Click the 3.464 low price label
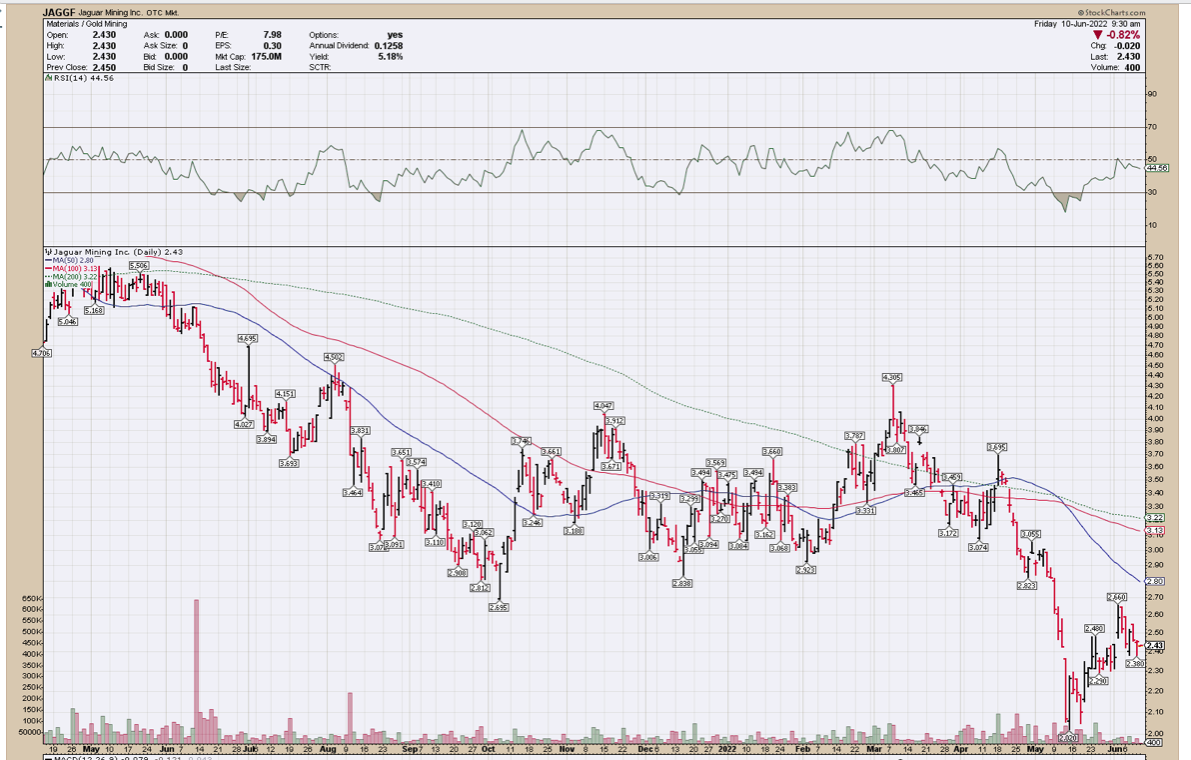 coord(352,493)
